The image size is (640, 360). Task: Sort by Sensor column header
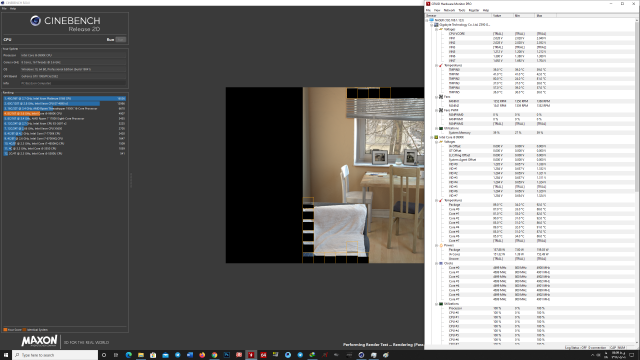point(458,16)
